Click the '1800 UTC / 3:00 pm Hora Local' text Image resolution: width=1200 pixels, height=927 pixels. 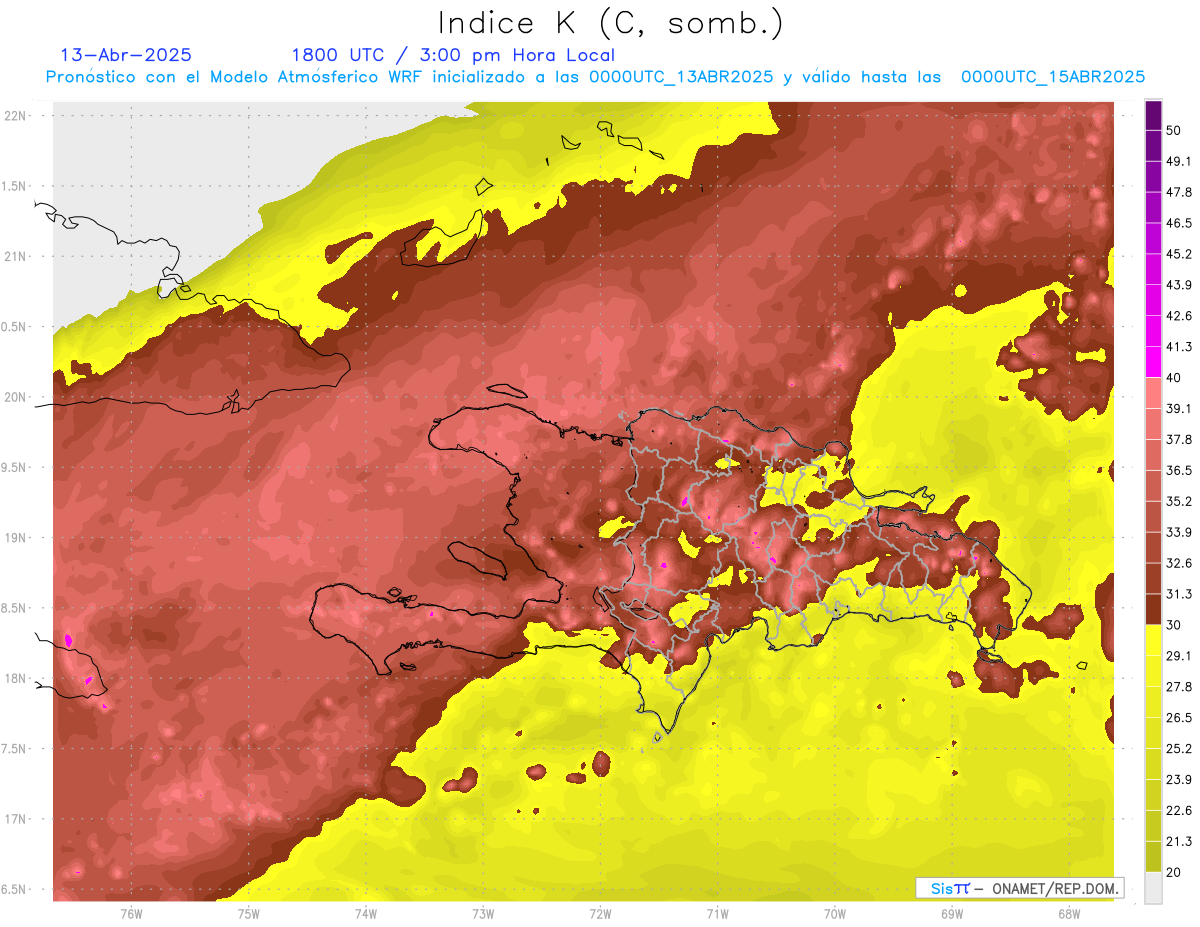coord(453,55)
